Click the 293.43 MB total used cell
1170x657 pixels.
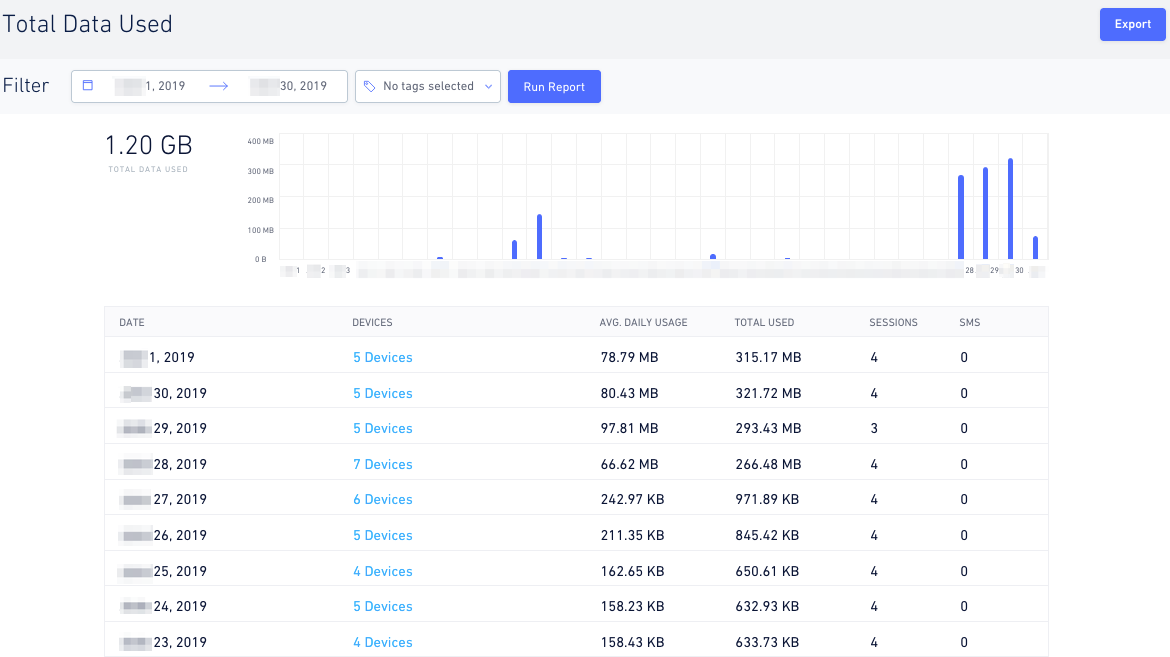pyautogui.click(x=769, y=429)
